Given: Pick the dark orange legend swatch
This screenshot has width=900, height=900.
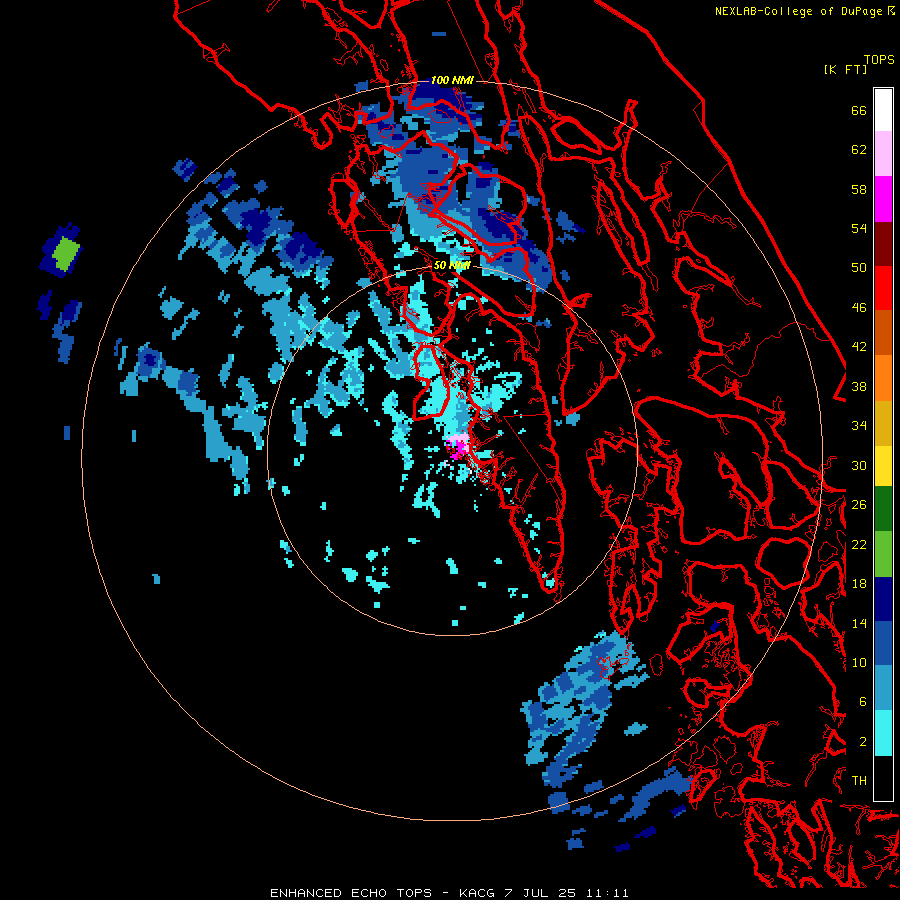Looking at the screenshot, I should [x=883, y=333].
